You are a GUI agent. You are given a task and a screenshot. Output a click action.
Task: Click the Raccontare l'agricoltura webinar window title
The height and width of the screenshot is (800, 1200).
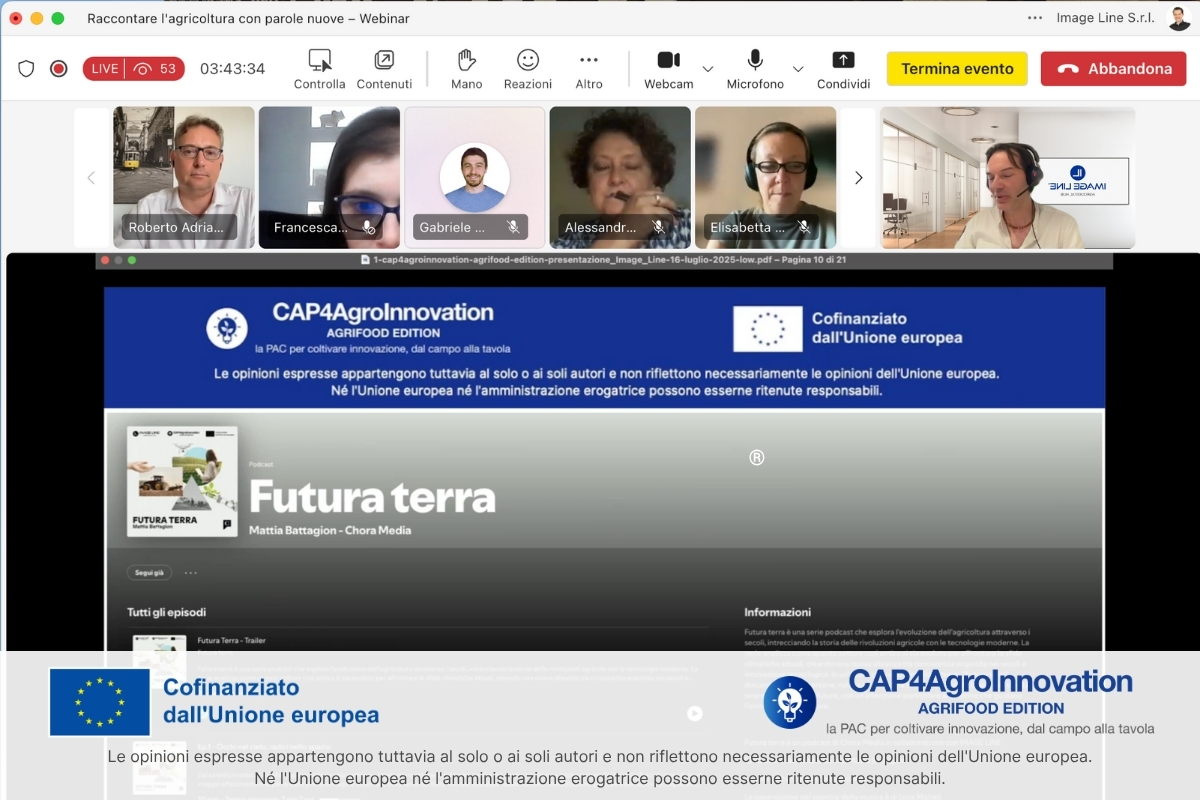coord(248,18)
